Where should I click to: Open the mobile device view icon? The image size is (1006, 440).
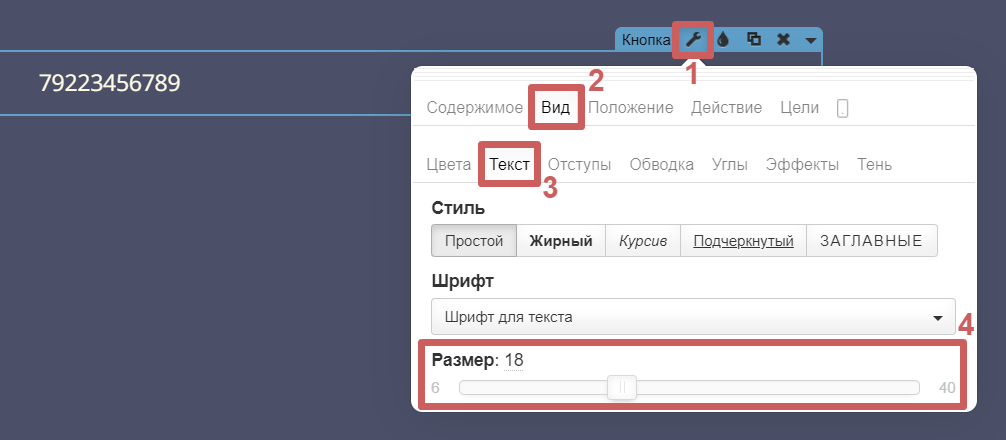point(842,108)
